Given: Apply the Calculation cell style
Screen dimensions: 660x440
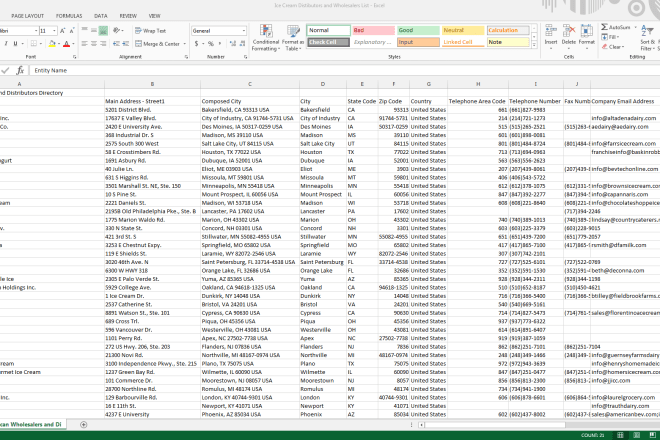Looking at the screenshot, I should pos(508,30).
